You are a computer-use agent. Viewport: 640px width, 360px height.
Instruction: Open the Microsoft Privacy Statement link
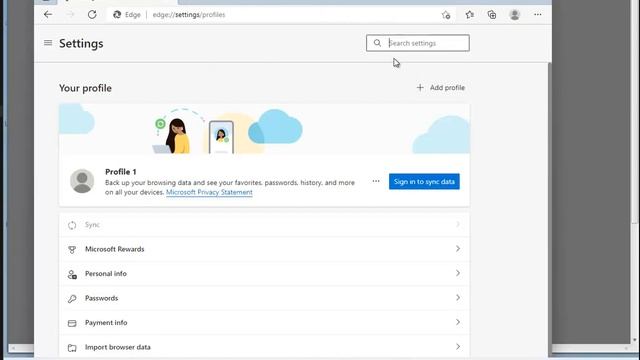pyautogui.click(x=209, y=192)
